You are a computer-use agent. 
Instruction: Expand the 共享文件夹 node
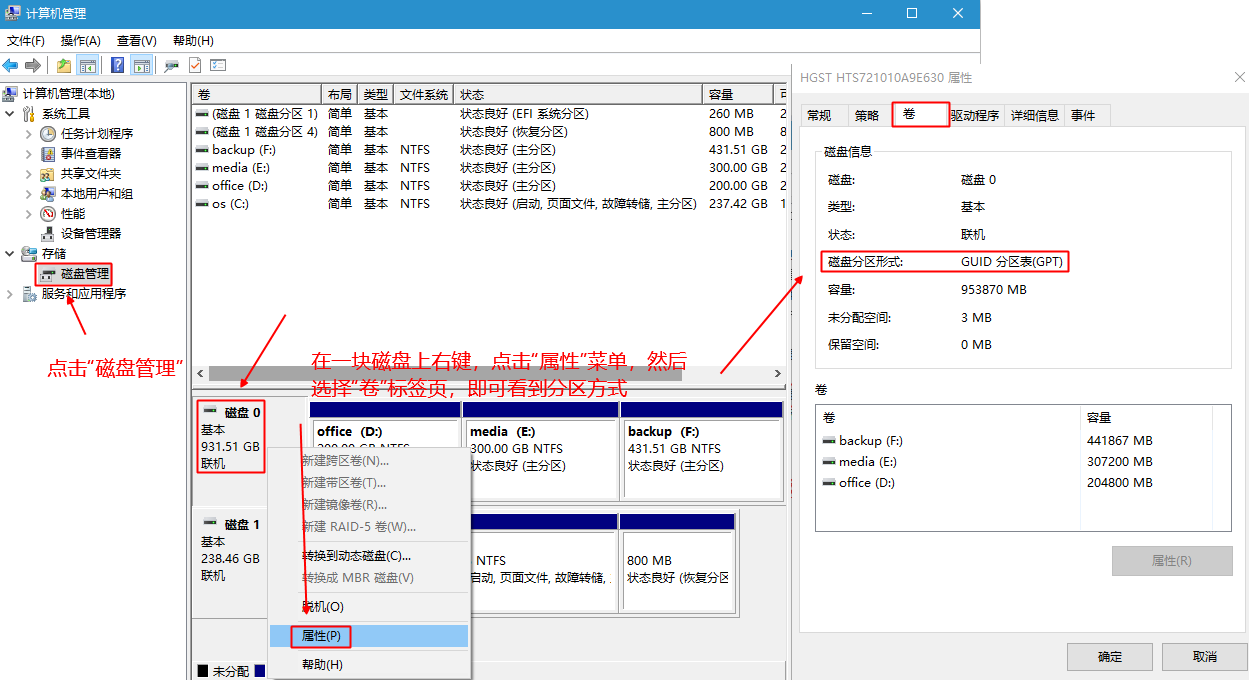point(29,174)
